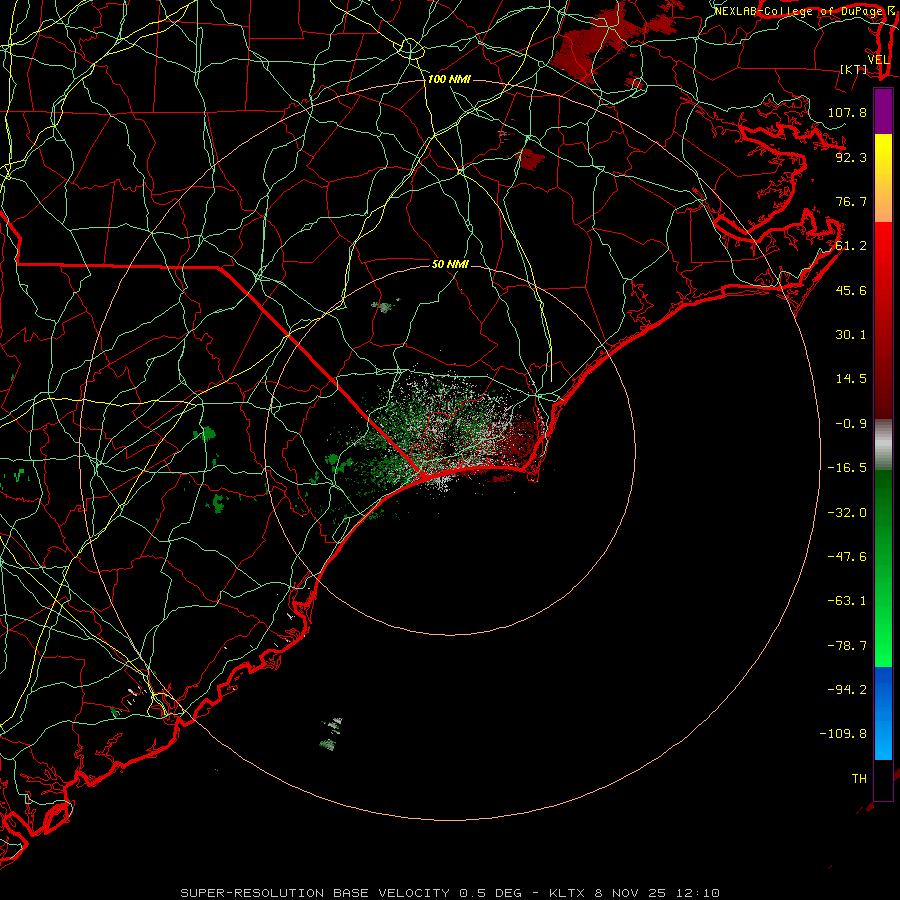The image size is (900, 900).
Task: Click the -63.1 legend value
Action: [847, 601]
